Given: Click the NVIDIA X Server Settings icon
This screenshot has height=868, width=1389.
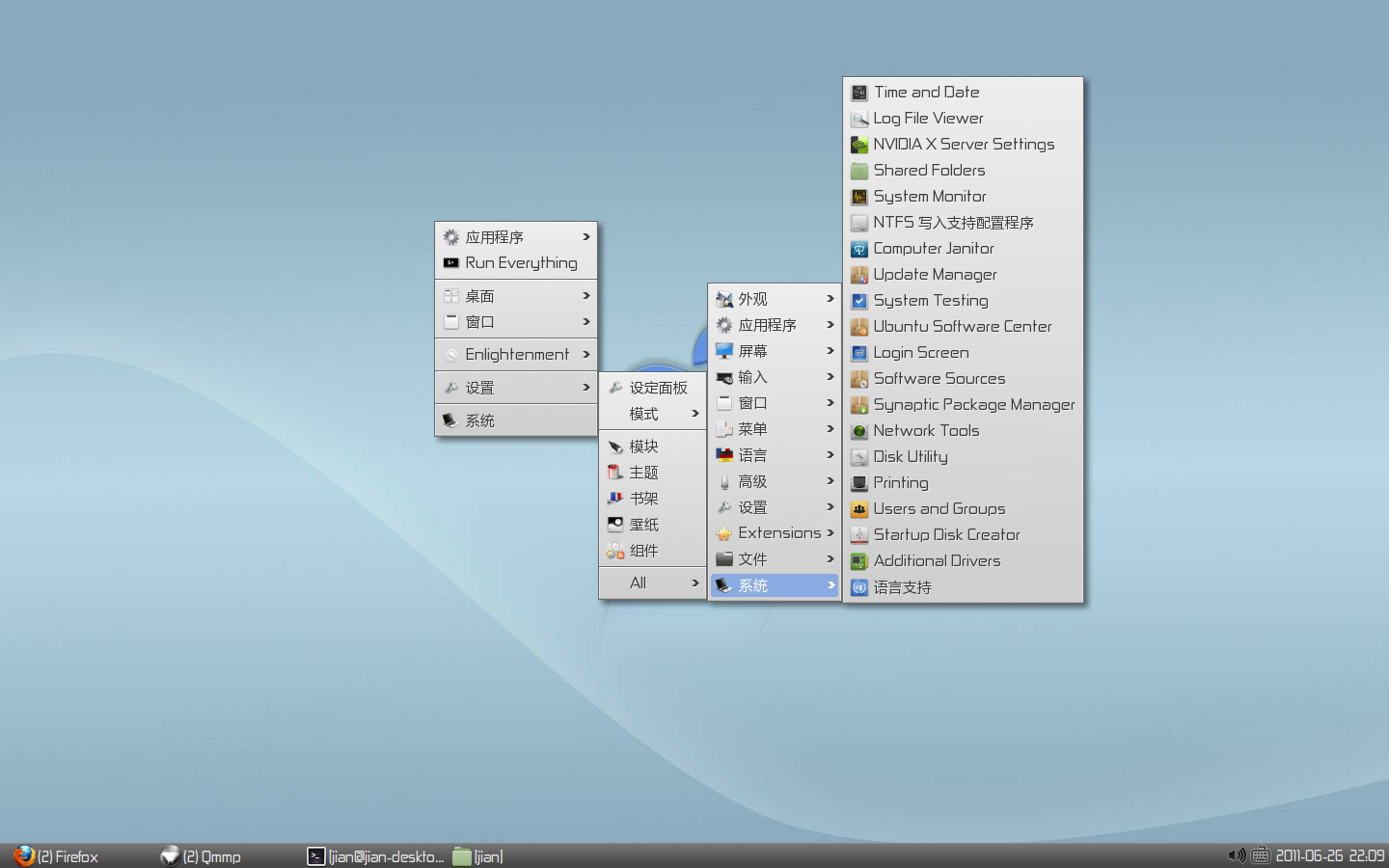Looking at the screenshot, I should [x=859, y=145].
